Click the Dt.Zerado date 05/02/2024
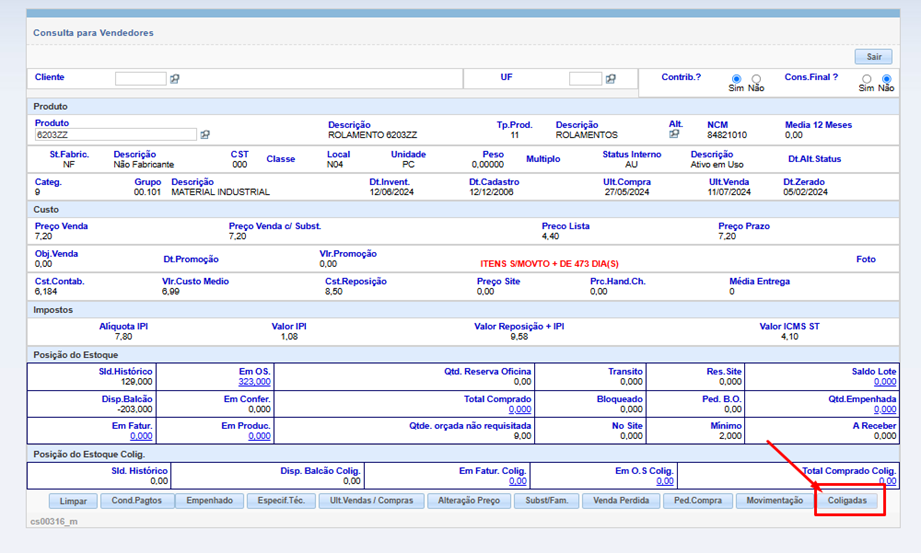921x553 pixels. tap(805, 192)
